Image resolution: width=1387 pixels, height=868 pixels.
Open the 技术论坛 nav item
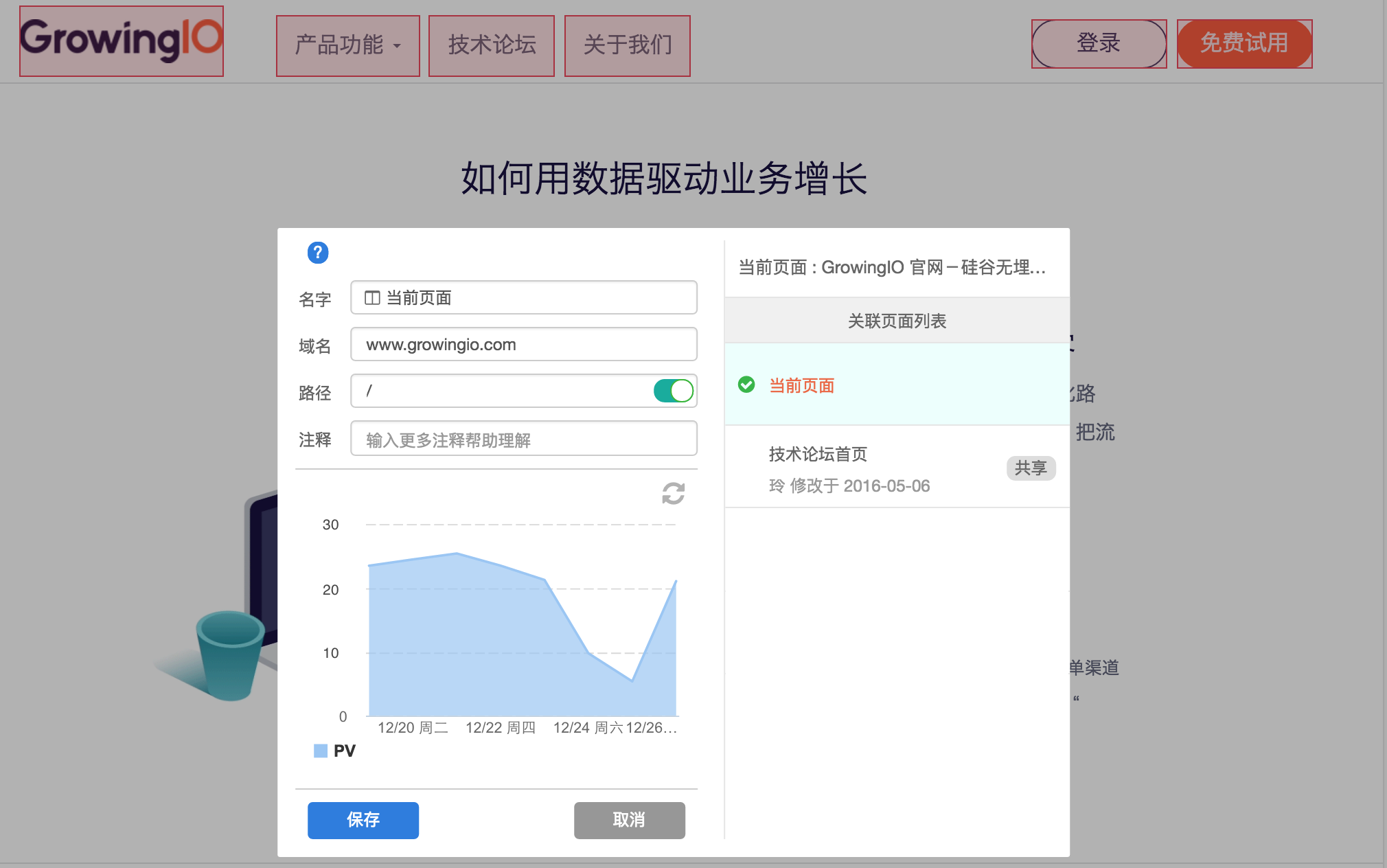click(492, 45)
